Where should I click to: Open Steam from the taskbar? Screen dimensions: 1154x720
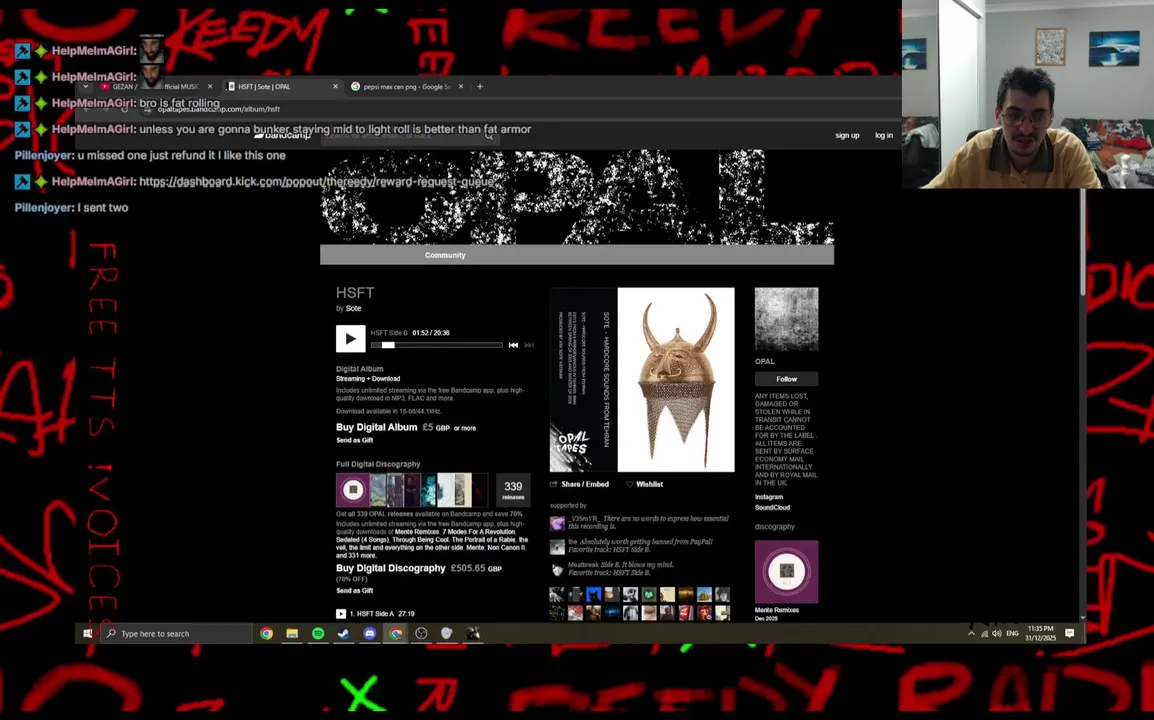(x=344, y=633)
